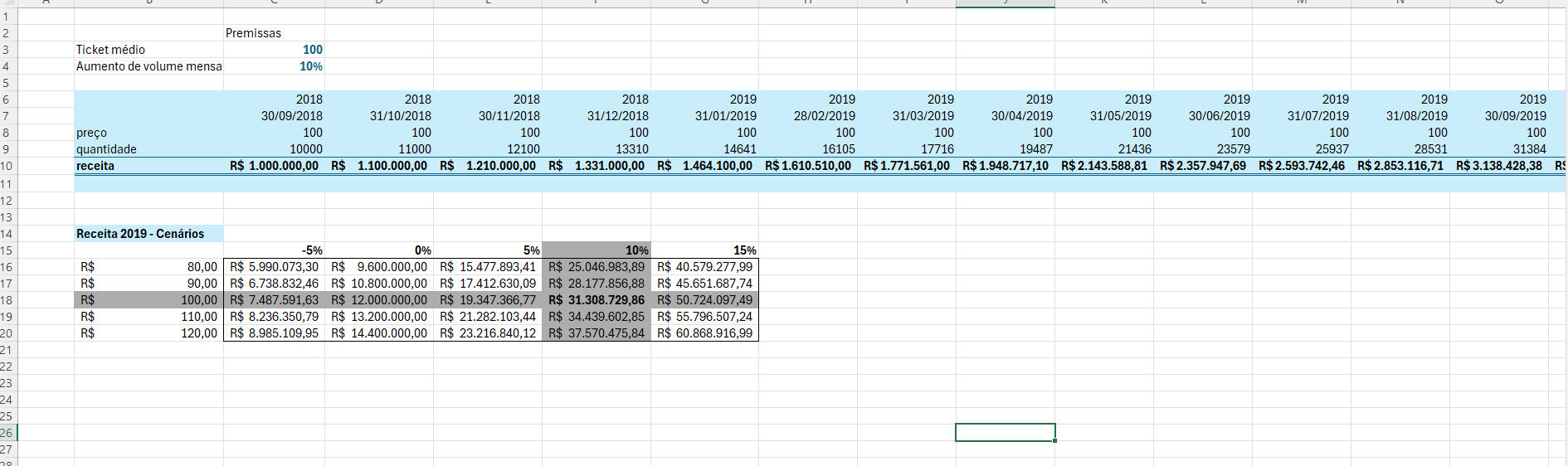The image size is (1568, 466).
Task: Click the 5% scenario column header
Action: (488, 250)
